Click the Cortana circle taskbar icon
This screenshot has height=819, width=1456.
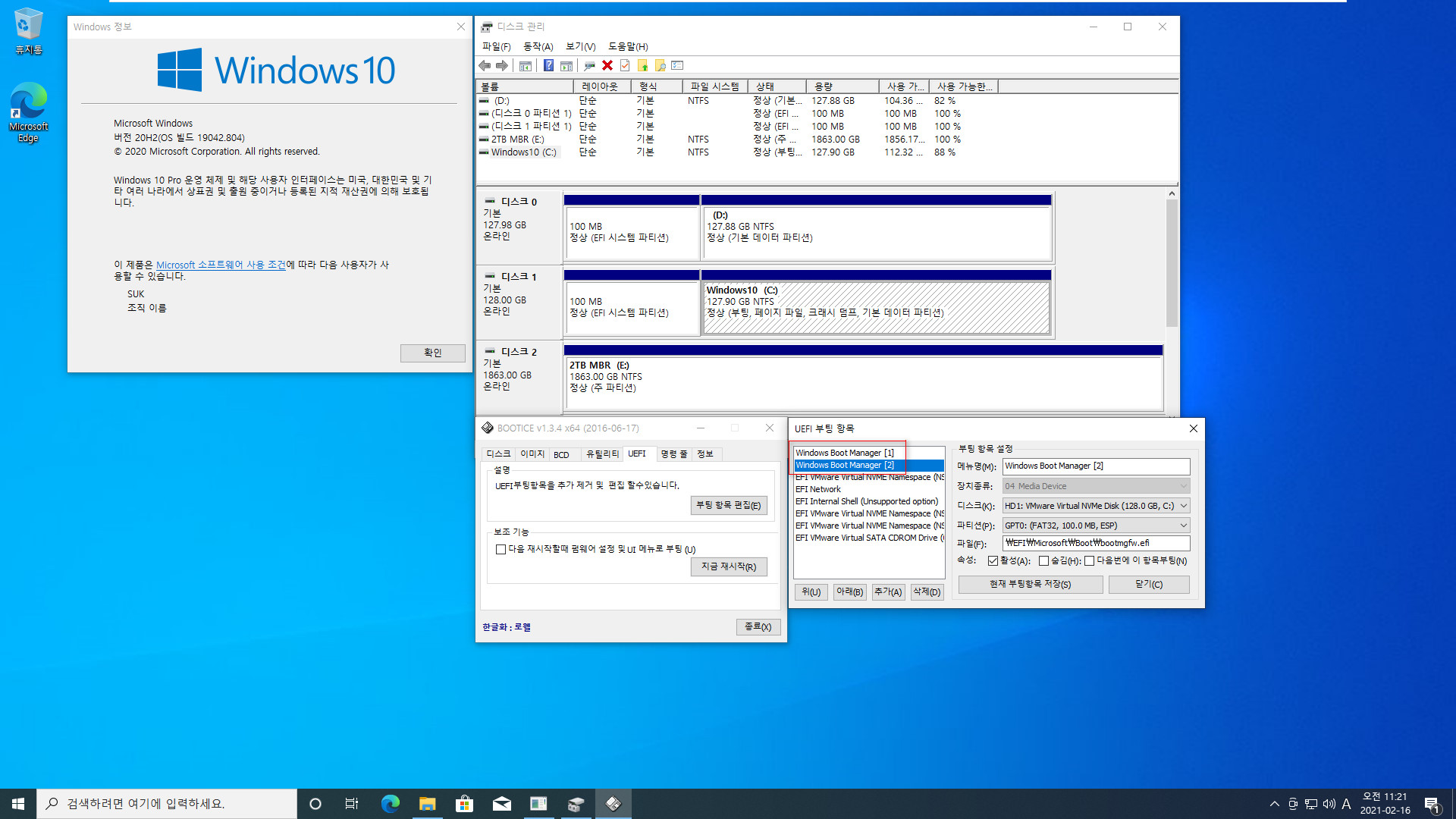pos(315,804)
